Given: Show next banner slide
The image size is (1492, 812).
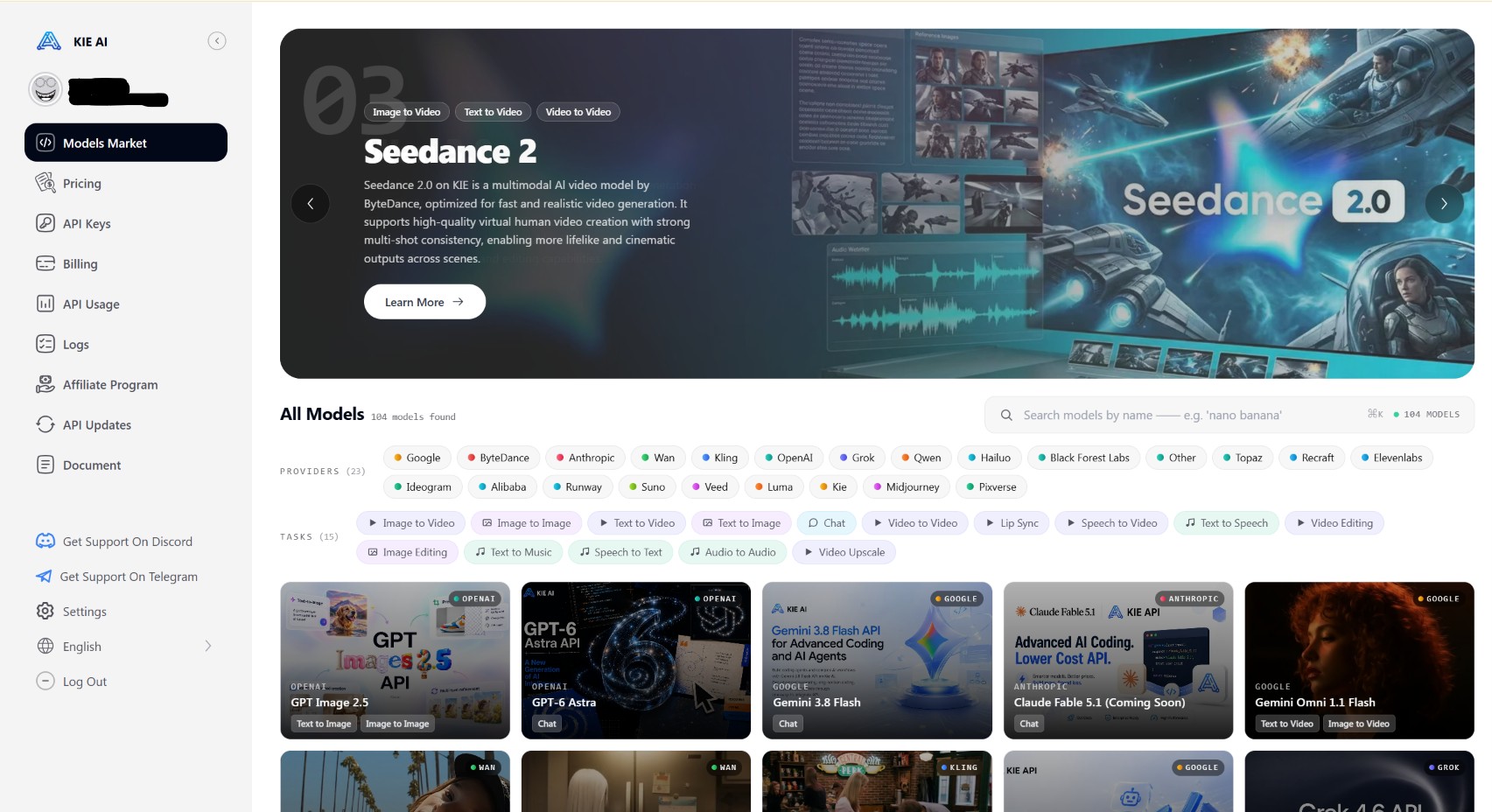Looking at the screenshot, I should click(1444, 203).
